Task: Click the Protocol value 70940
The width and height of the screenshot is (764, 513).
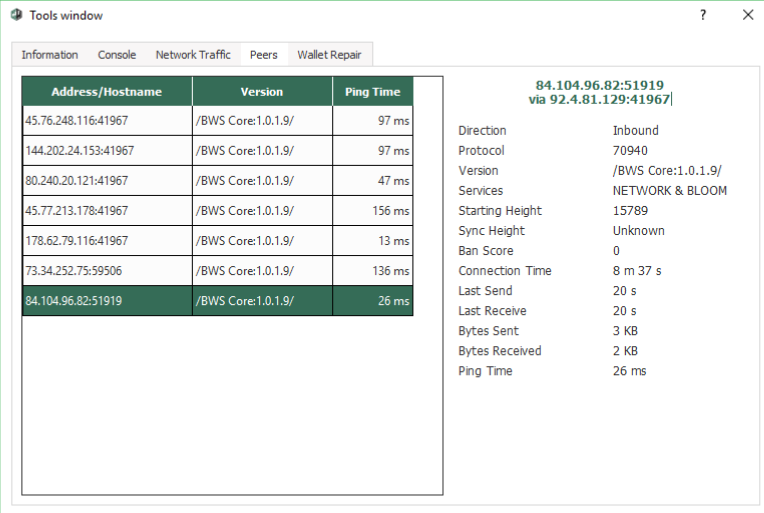Action: [x=630, y=151]
